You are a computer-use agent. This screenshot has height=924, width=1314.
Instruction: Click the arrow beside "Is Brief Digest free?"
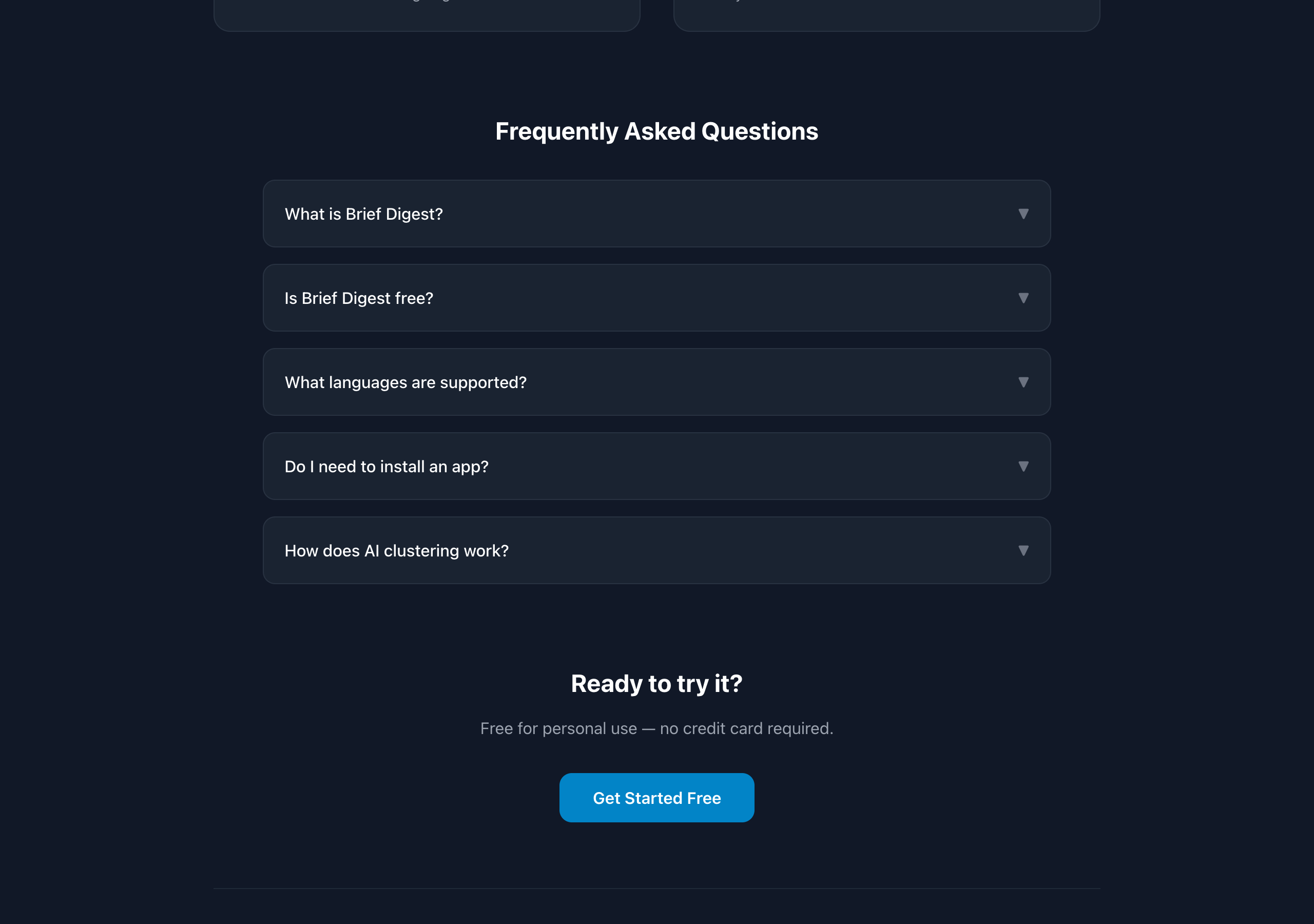click(x=1023, y=298)
